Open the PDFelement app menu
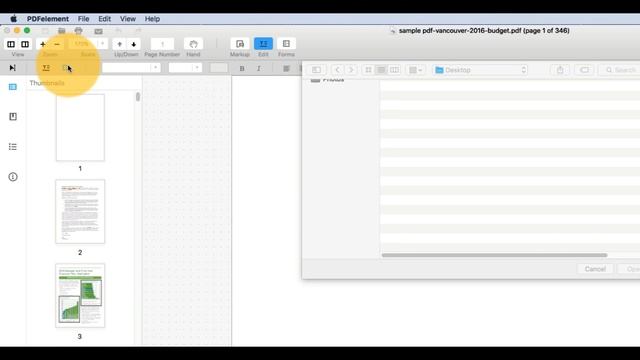 pyautogui.click(x=48, y=19)
